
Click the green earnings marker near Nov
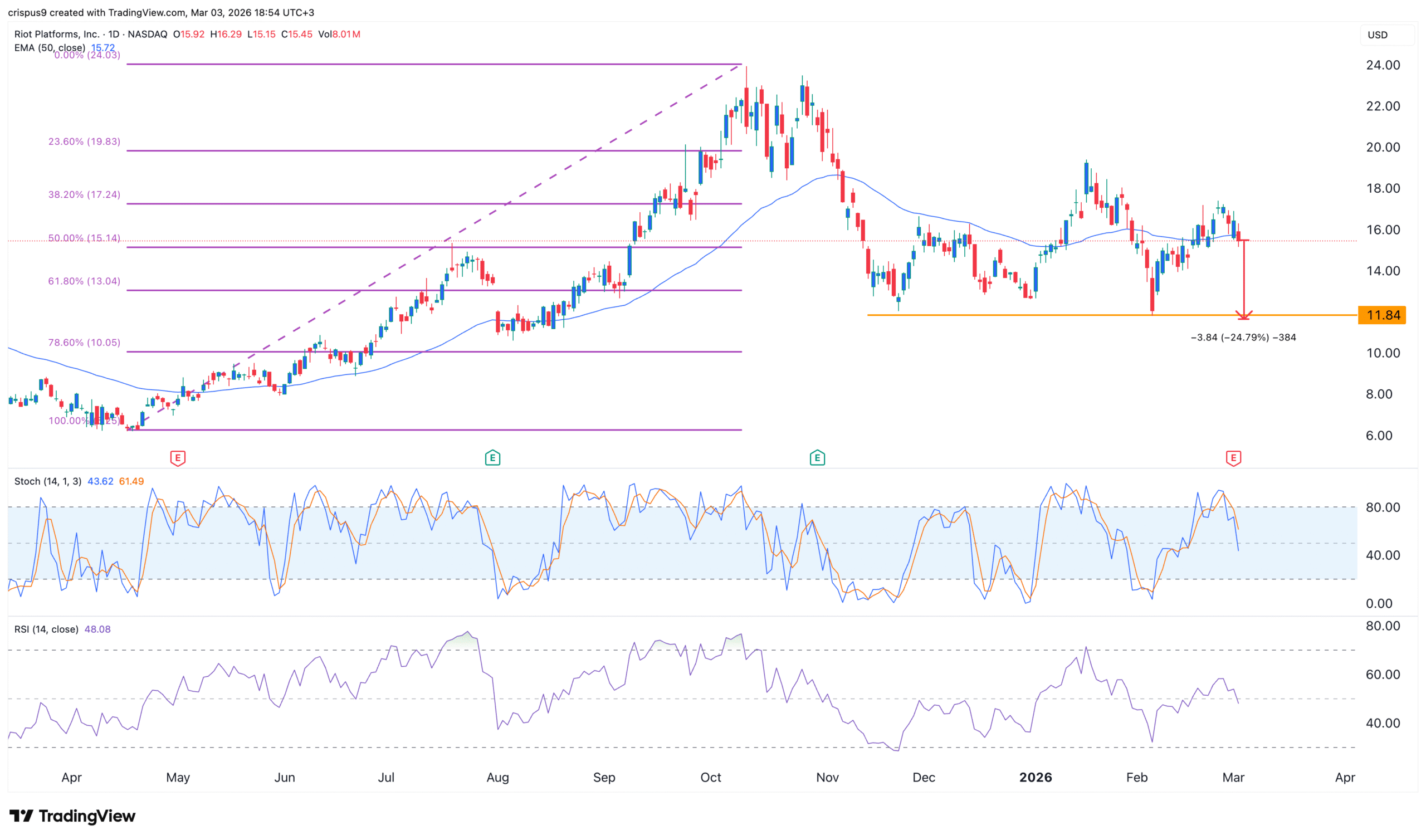point(817,458)
